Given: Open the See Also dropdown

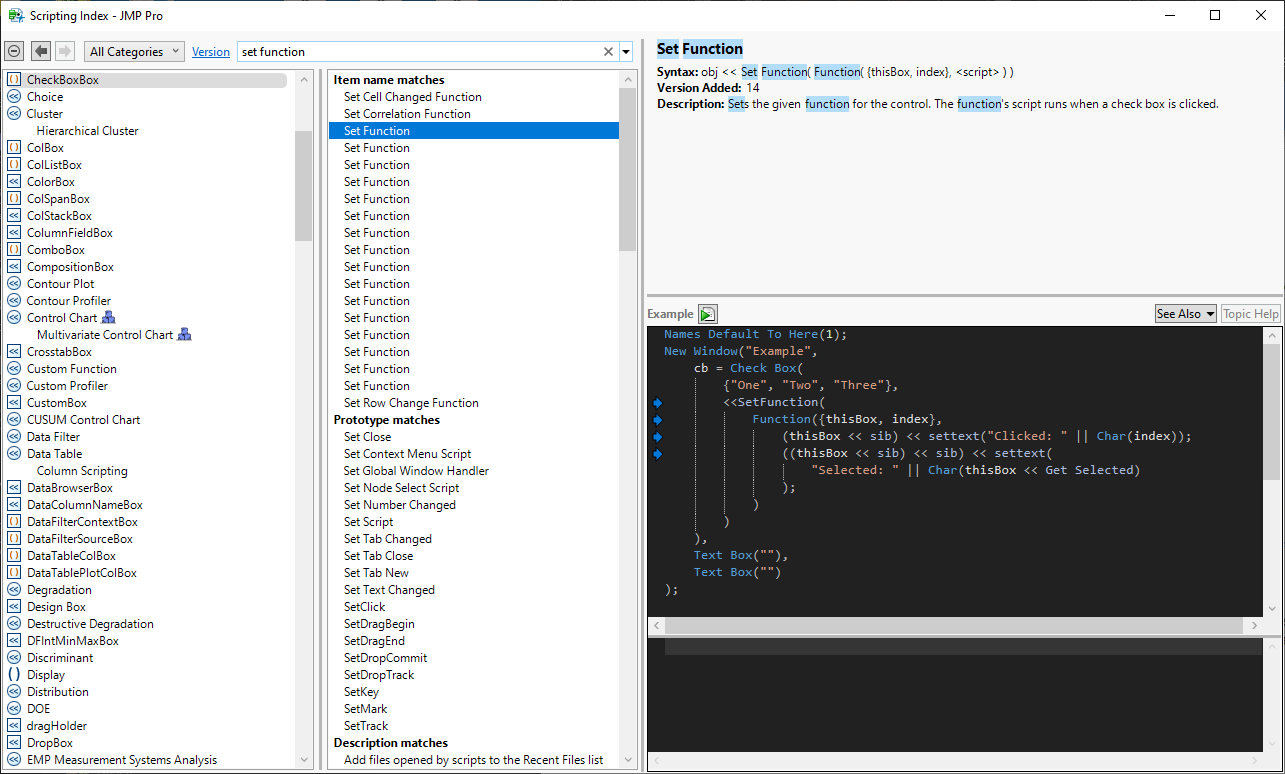Looking at the screenshot, I should pos(1185,314).
